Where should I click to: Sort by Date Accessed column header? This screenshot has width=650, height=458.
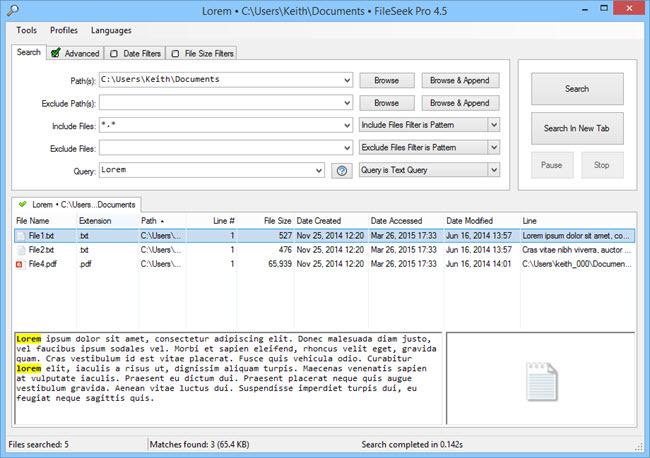click(x=406, y=221)
